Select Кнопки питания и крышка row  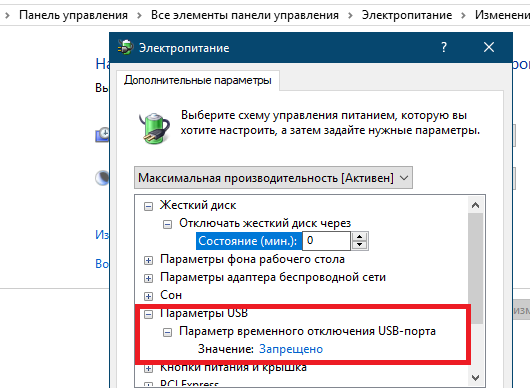[233, 367]
